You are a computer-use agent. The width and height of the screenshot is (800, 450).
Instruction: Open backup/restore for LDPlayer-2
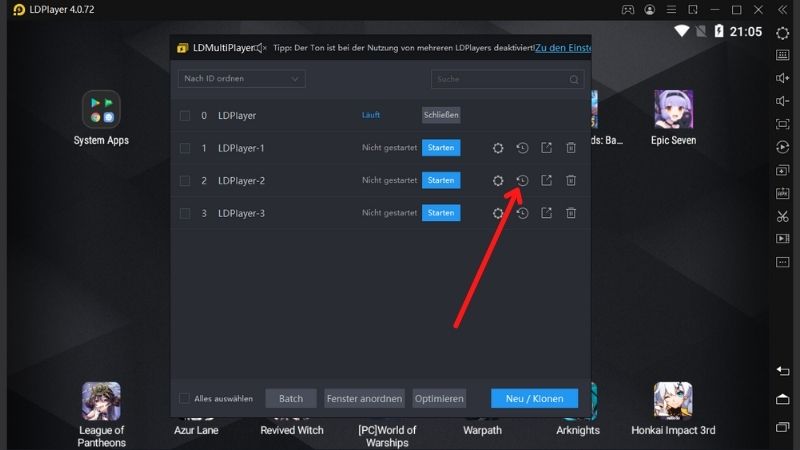pyautogui.click(x=522, y=181)
